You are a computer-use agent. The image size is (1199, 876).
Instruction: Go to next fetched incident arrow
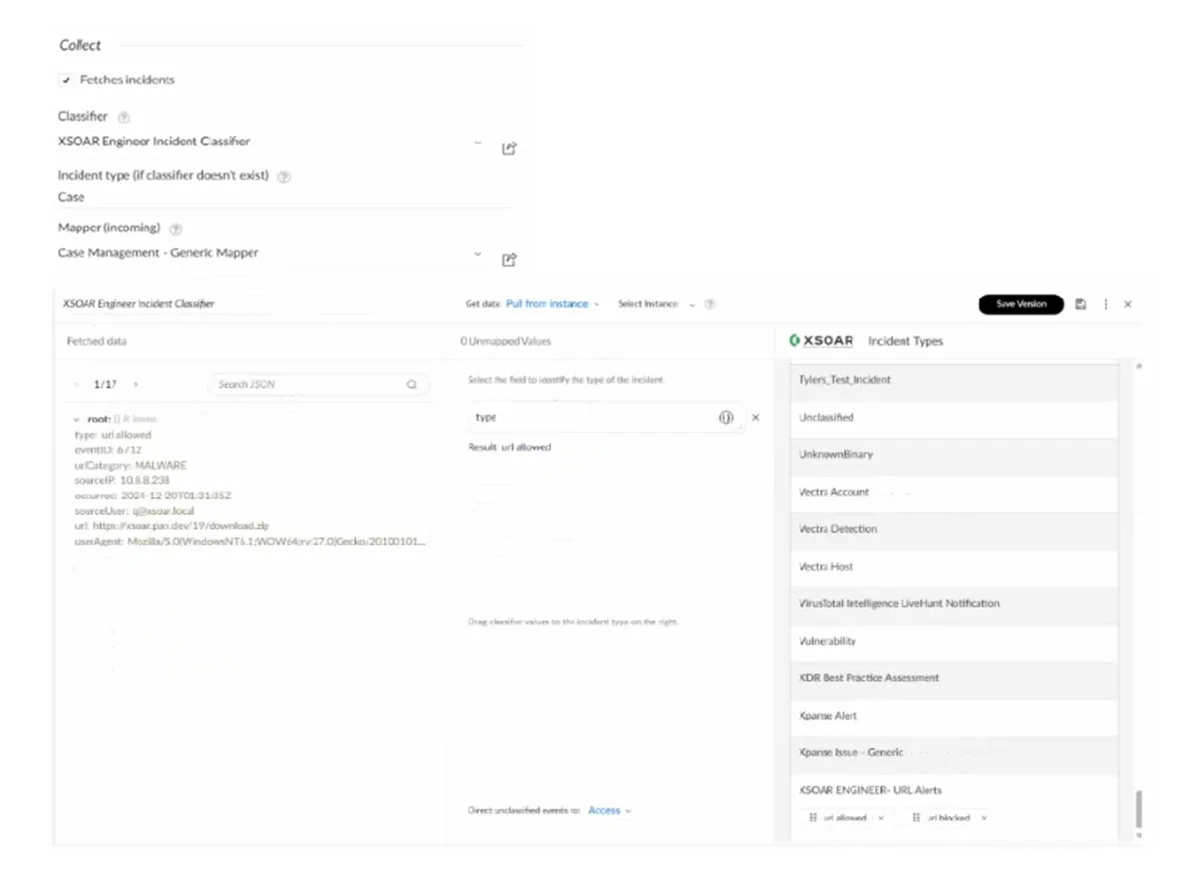point(135,384)
